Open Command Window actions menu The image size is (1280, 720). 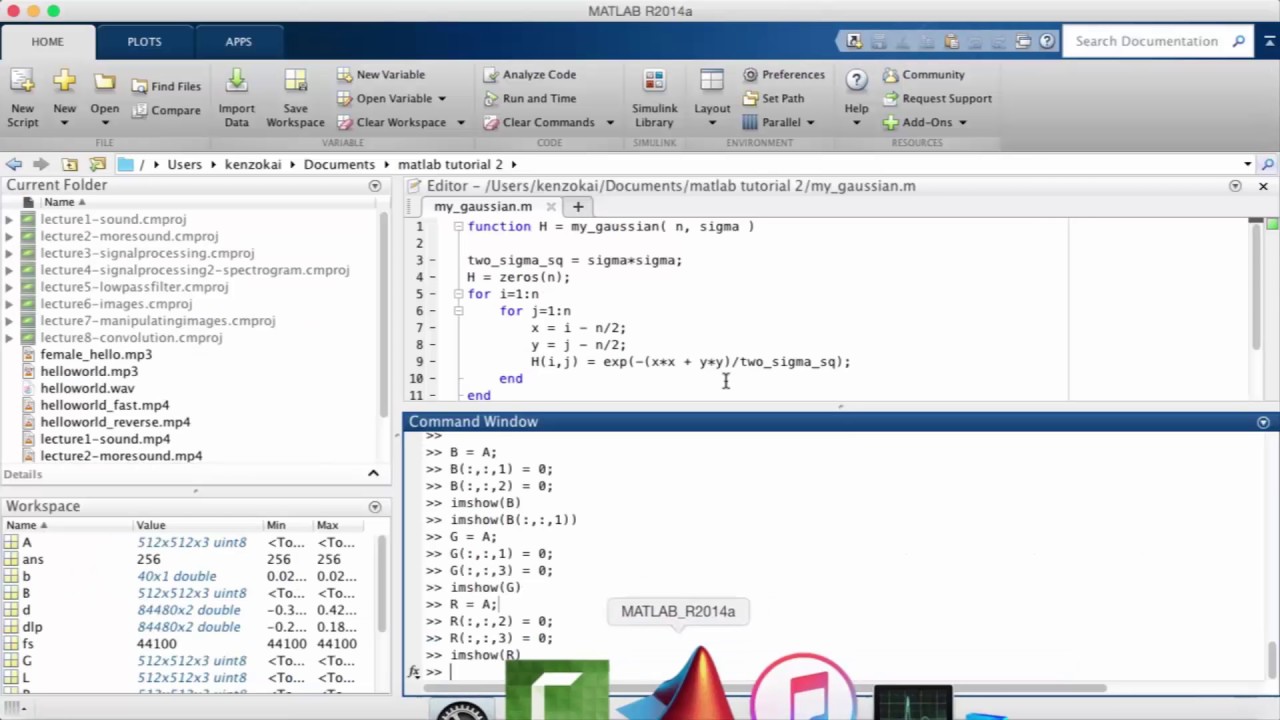[1263, 422]
